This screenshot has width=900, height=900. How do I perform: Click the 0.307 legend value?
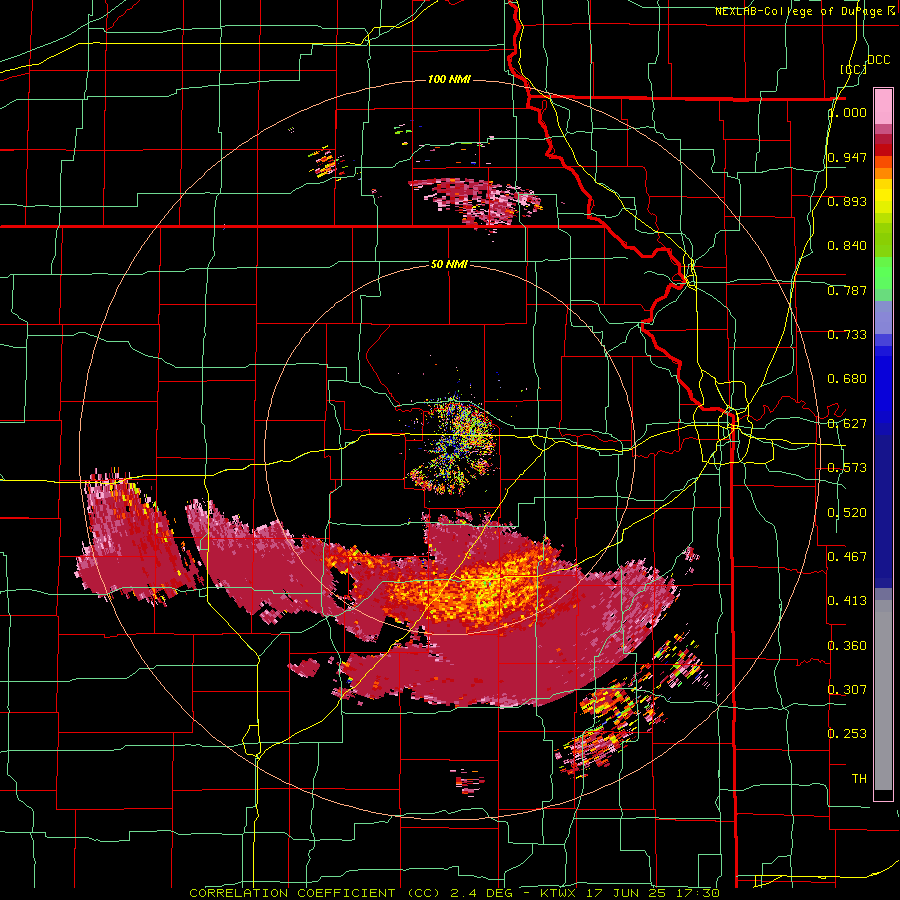coord(847,690)
